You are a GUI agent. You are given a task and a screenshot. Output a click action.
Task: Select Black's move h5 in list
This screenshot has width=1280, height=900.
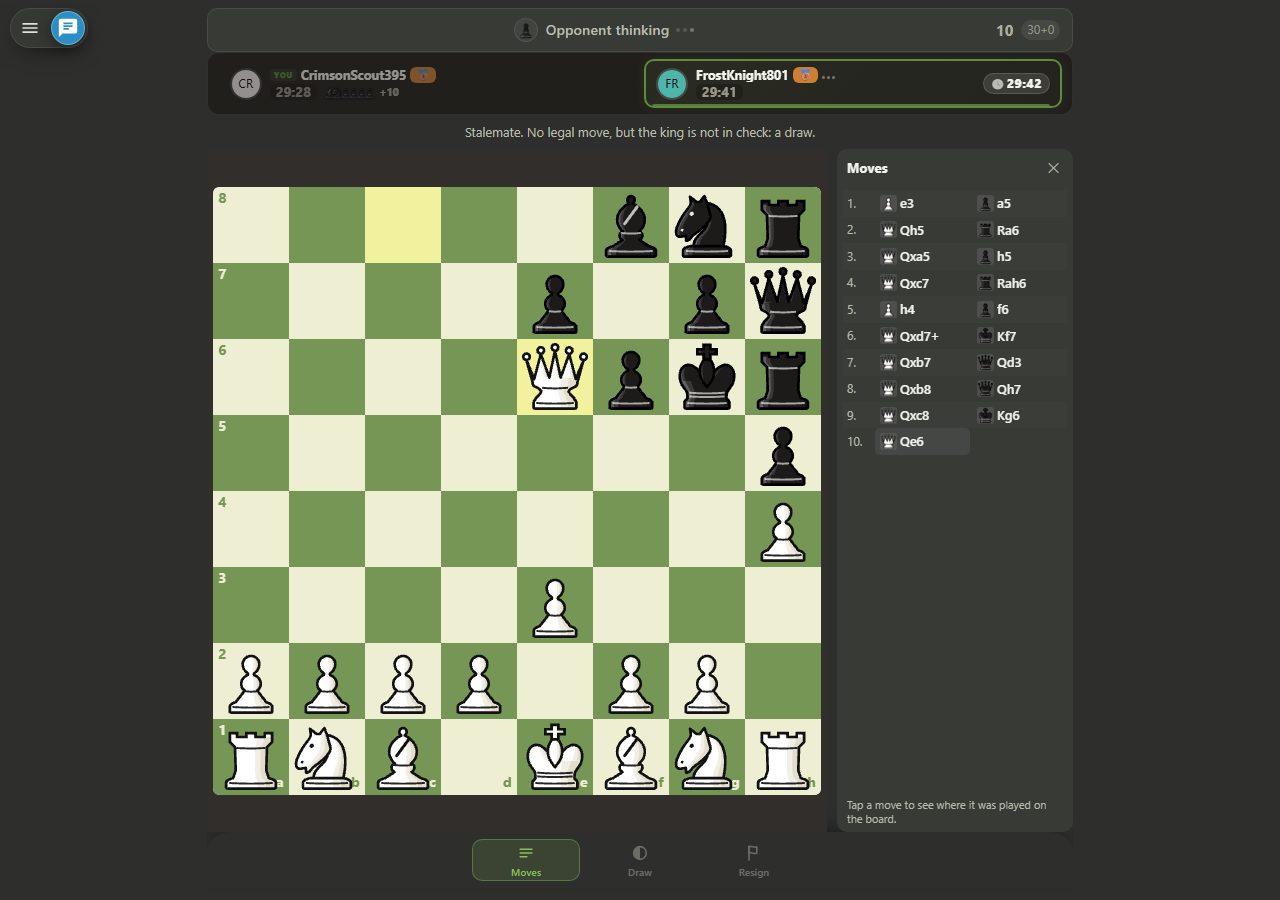click(x=1019, y=256)
